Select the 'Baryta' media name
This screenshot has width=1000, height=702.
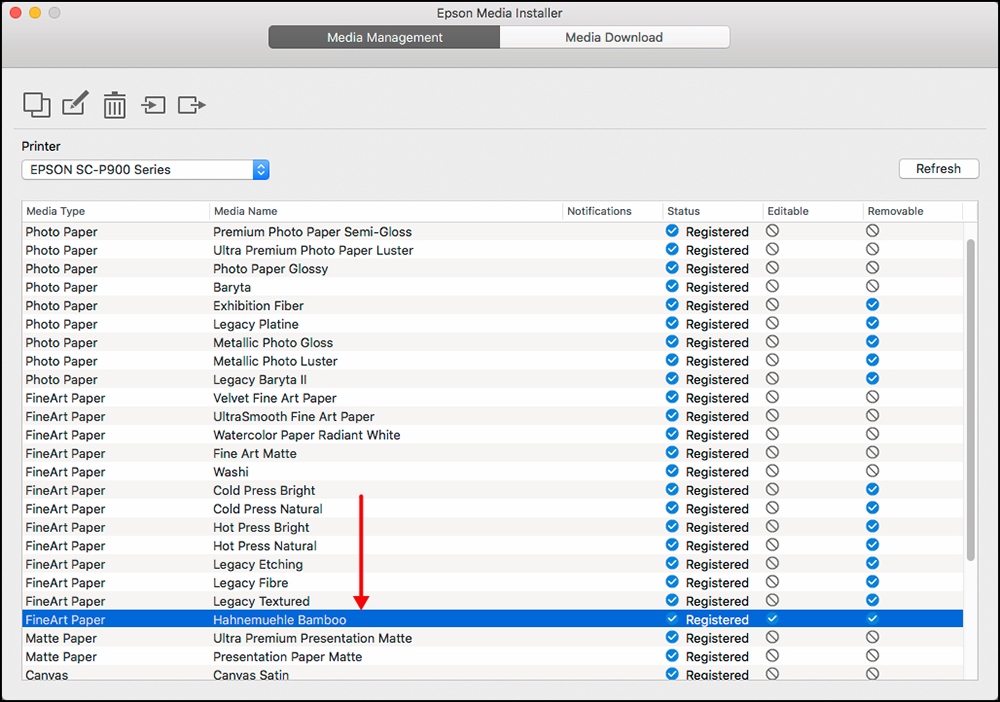click(x=232, y=288)
